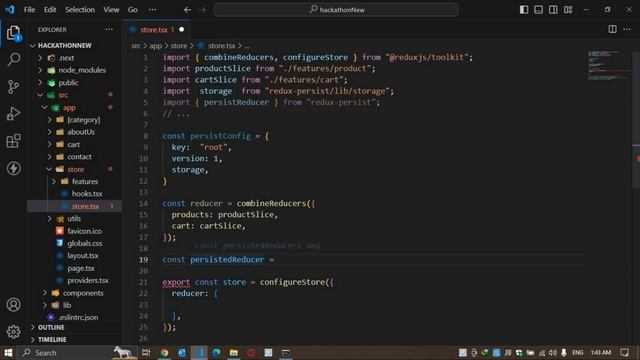Image resolution: width=640 pixels, height=360 pixels.
Task: Open globals.css file
Action: pyautogui.click(x=84, y=243)
